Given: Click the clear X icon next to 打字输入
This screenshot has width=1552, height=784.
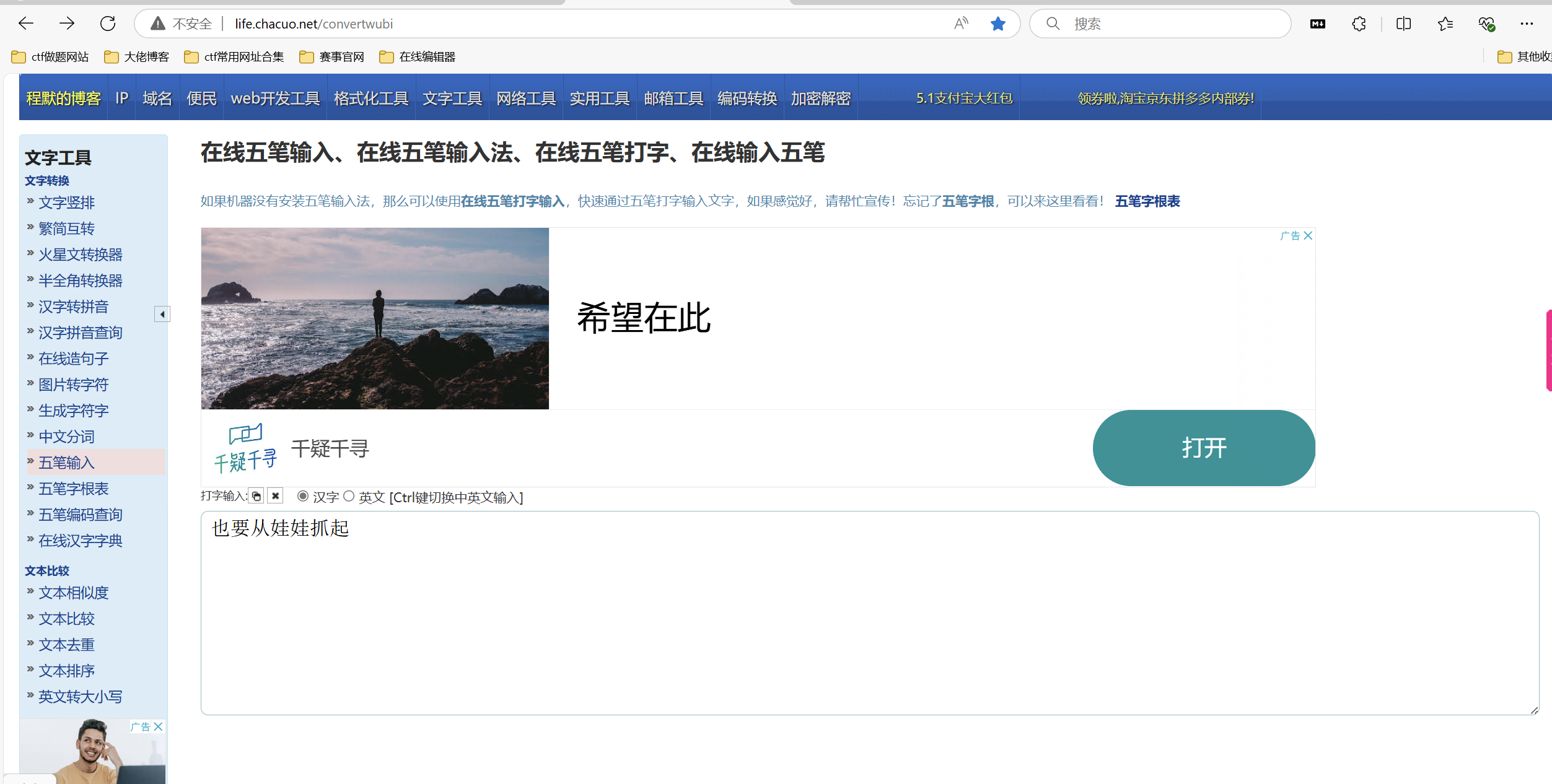Looking at the screenshot, I should tap(276, 496).
